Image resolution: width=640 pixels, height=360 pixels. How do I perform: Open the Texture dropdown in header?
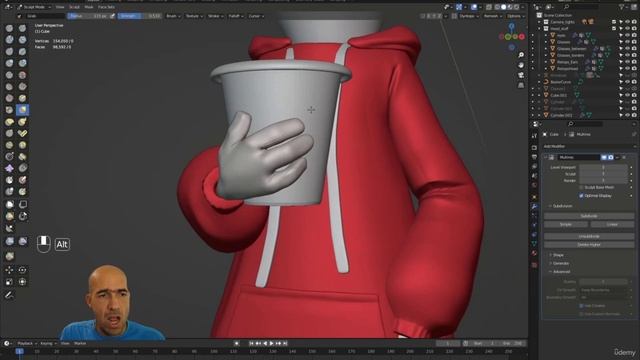point(193,16)
